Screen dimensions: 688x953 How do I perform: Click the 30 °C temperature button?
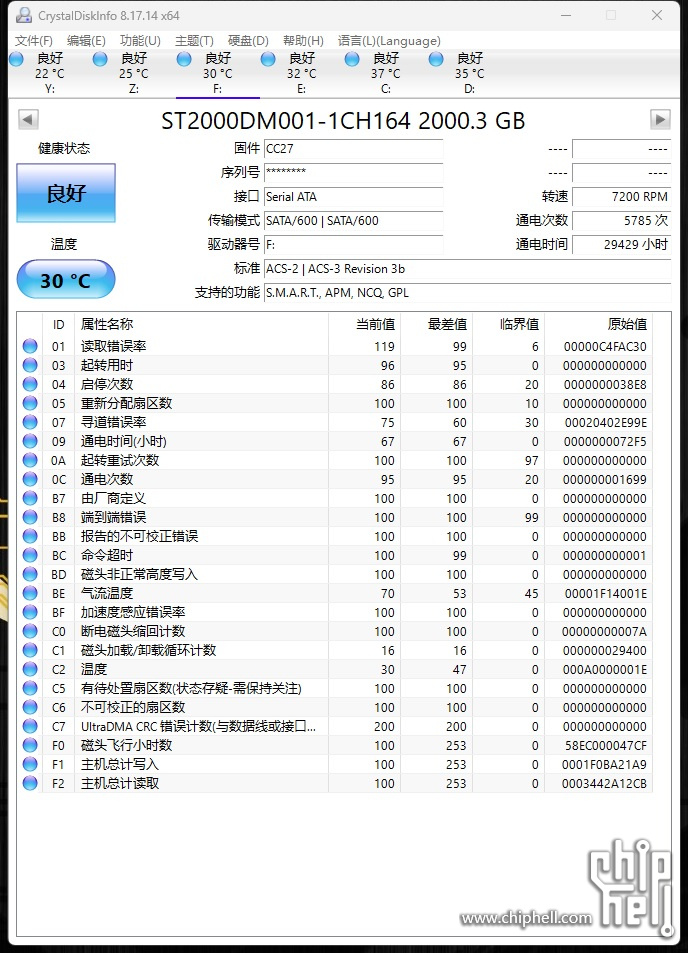pyautogui.click(x=66, y=280)
